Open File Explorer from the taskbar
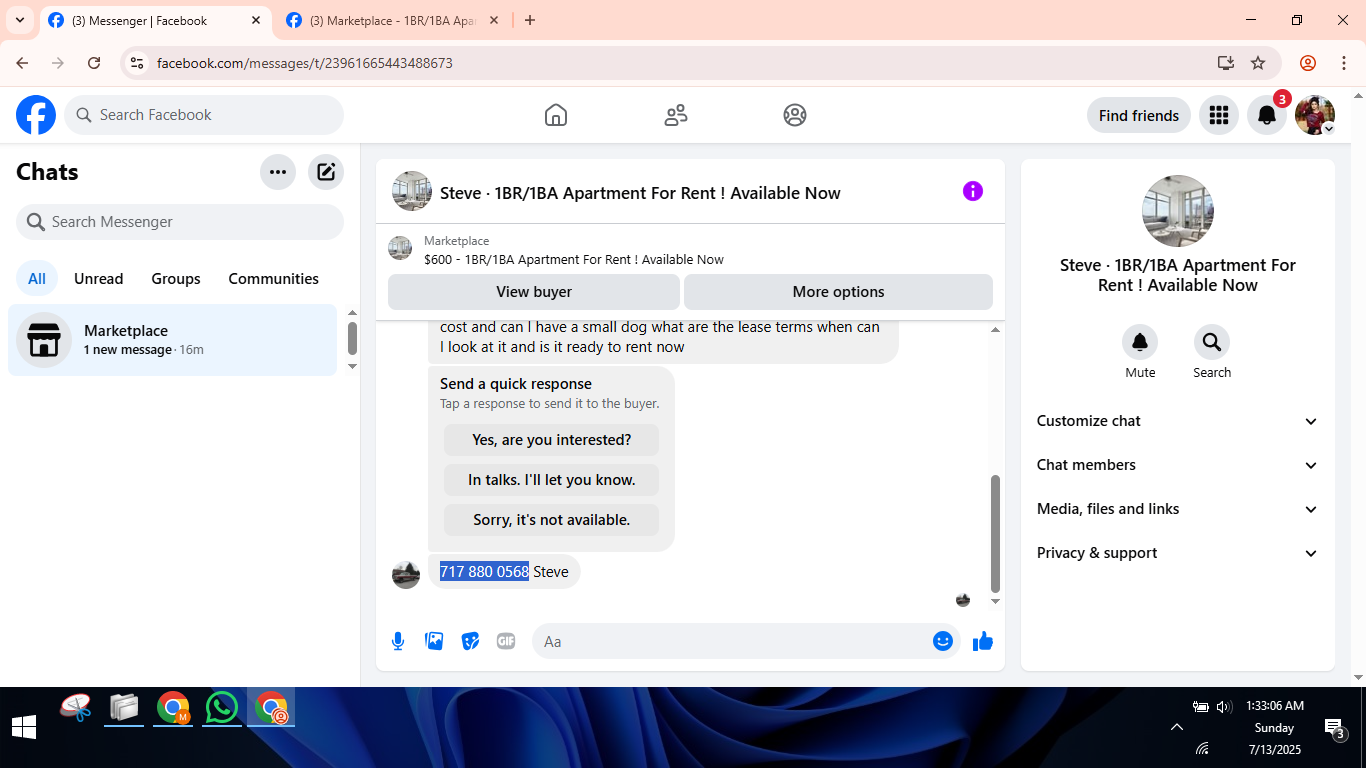The width and height of the screenshot is (1366, 768). [x=124, y=708]
